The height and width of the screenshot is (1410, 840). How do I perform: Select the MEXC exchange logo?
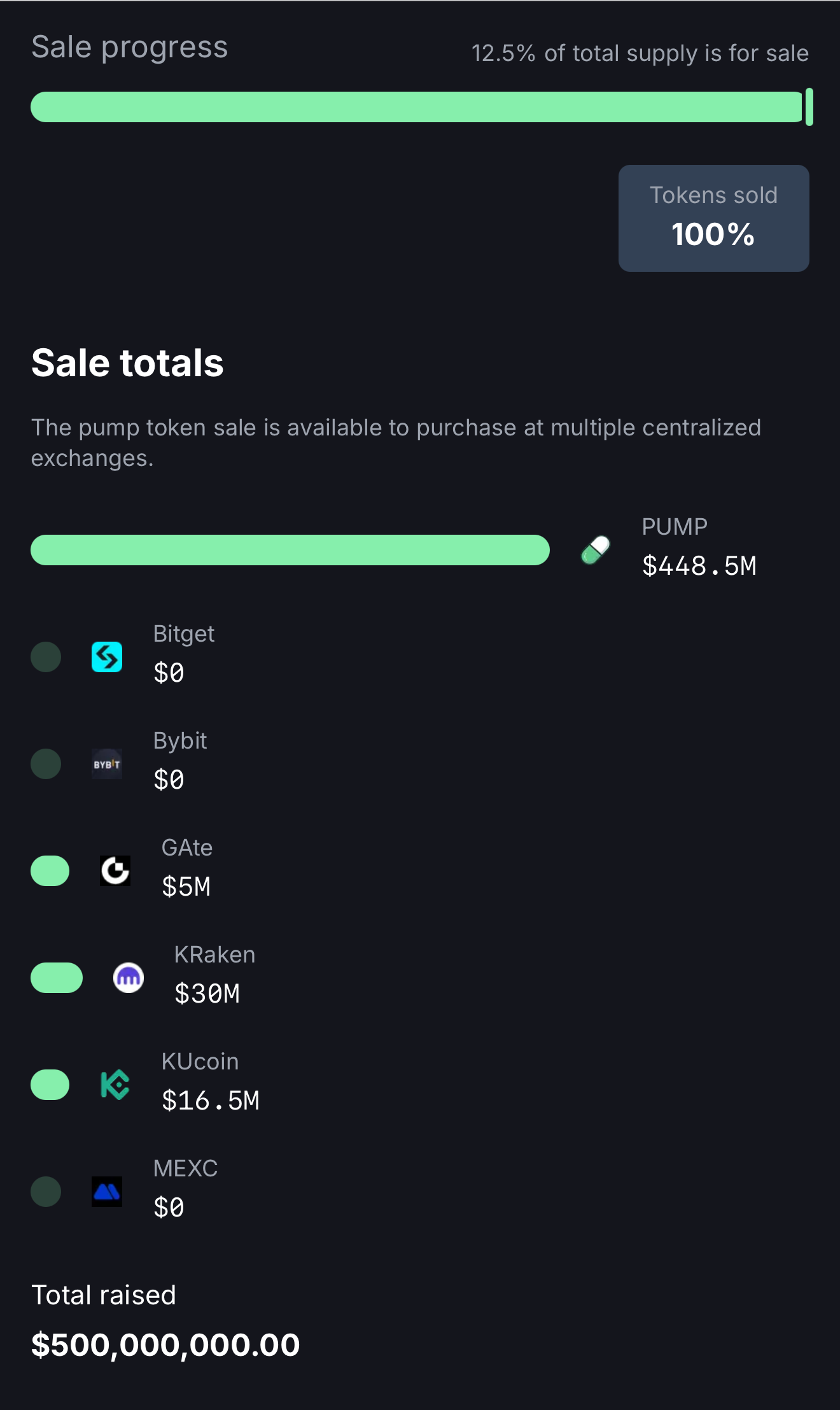pos(107,1192)
